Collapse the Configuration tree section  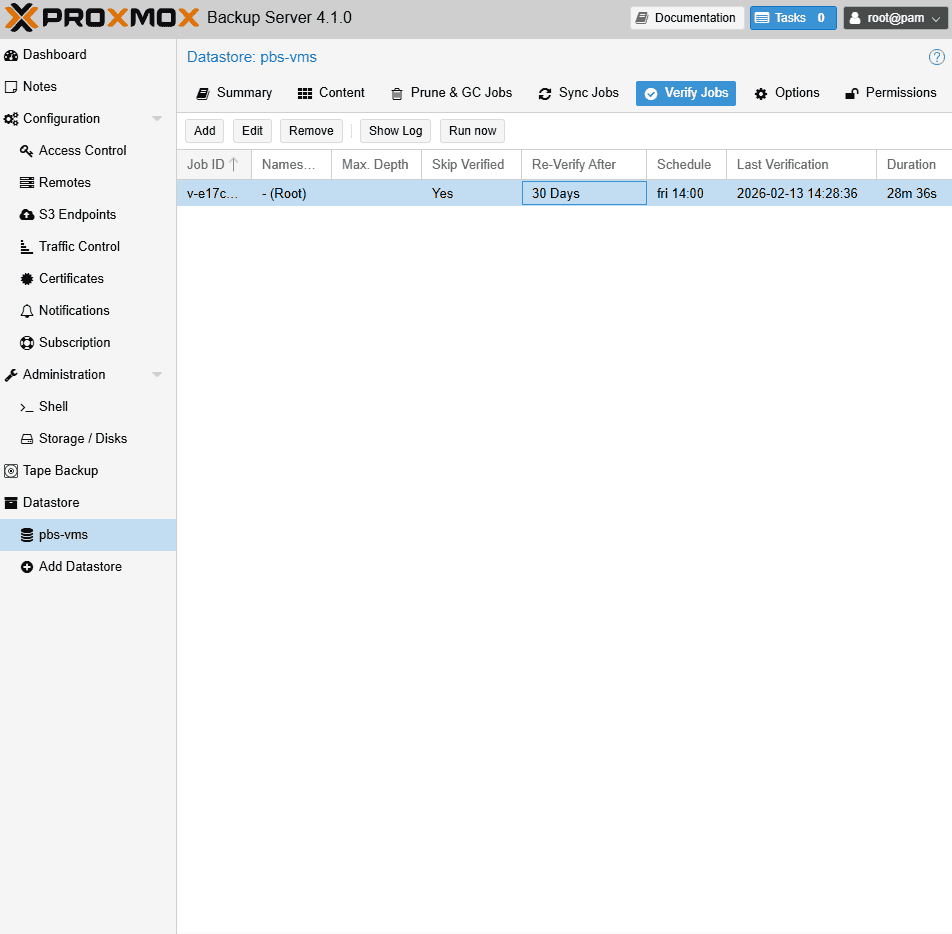click(157, 119)
